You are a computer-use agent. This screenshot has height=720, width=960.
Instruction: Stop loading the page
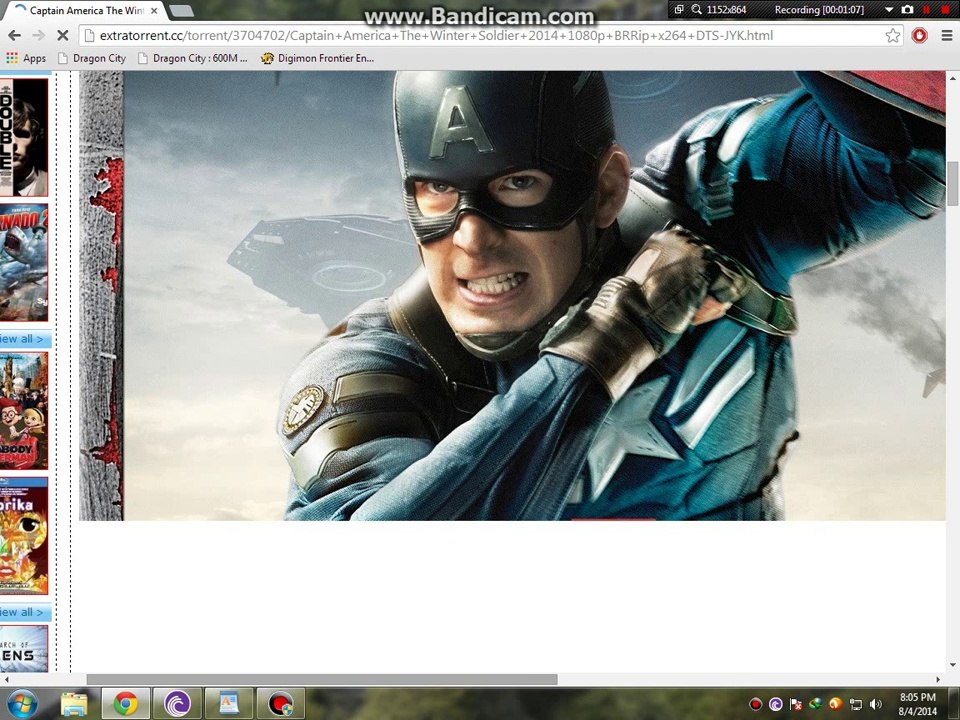62,36
